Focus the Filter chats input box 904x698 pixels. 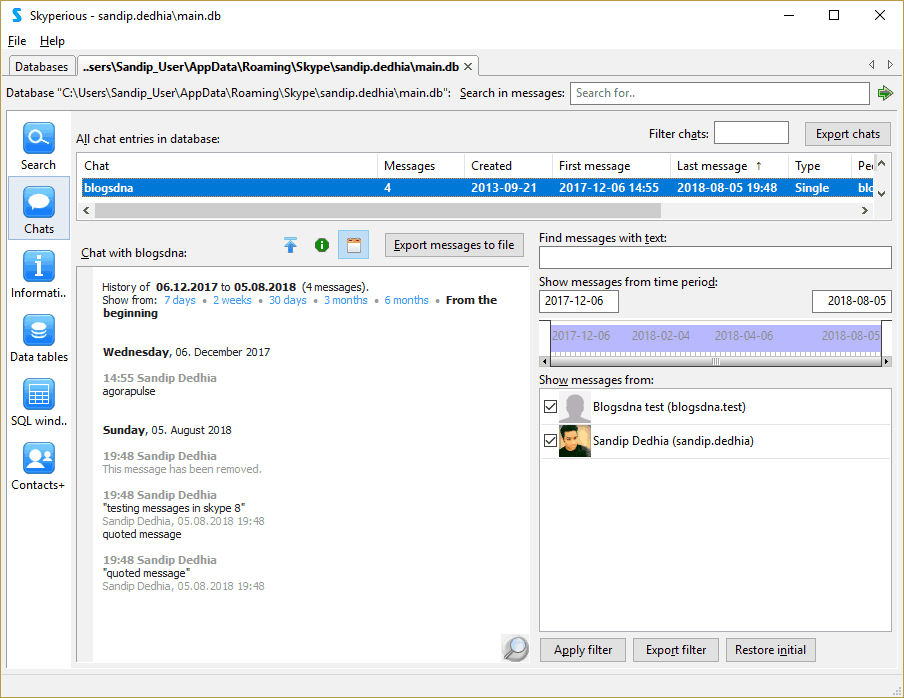coord(751,133)
